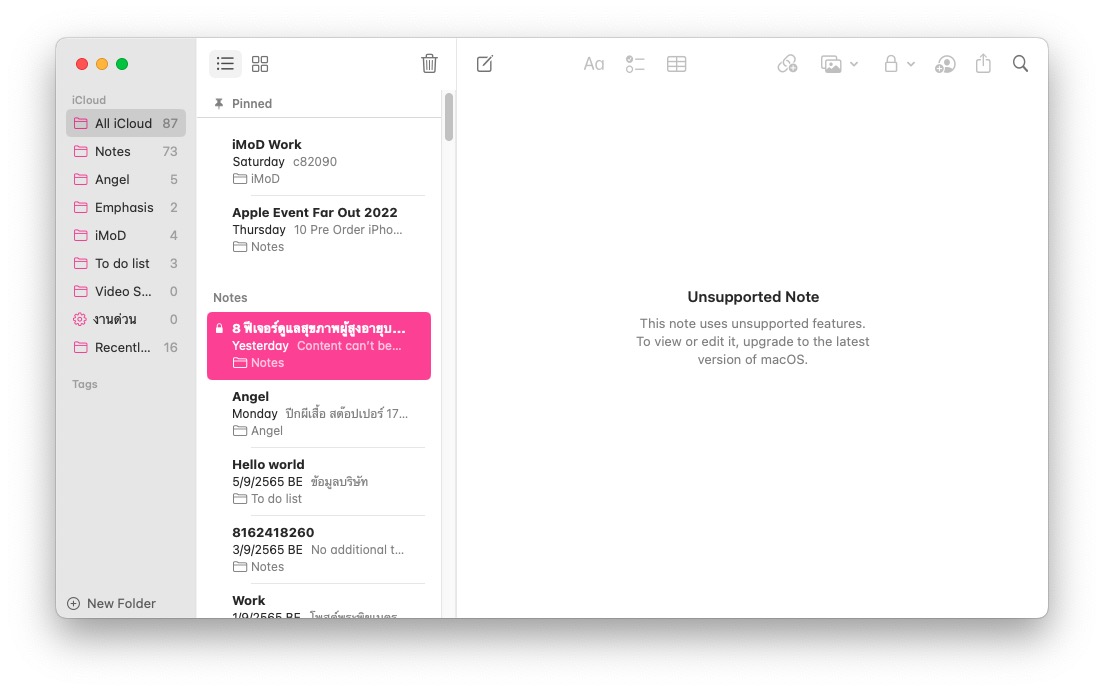Delete note using the trash icon
1104x692 pixels.
pos(429,64)
